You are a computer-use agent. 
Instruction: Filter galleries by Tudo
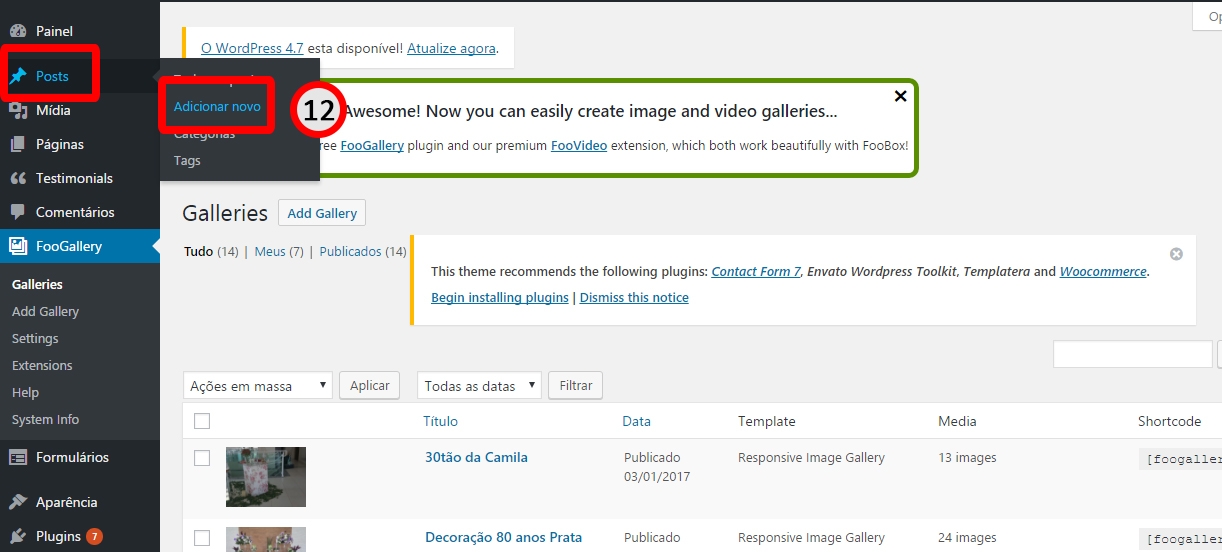point(199,251)
